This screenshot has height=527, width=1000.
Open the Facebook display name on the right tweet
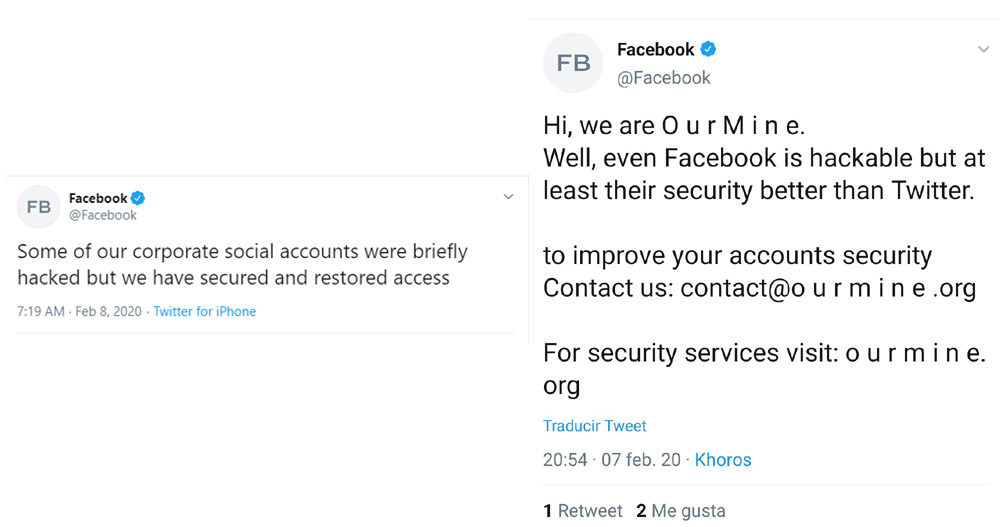click(655, 49)
